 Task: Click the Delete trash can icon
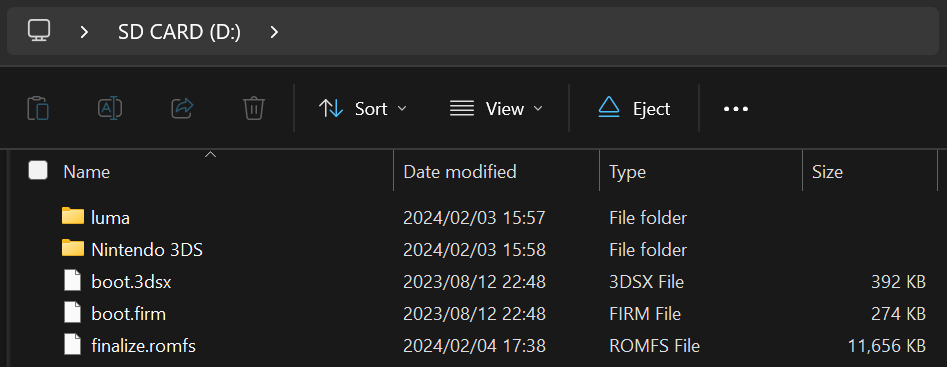[x=254, y=109]
